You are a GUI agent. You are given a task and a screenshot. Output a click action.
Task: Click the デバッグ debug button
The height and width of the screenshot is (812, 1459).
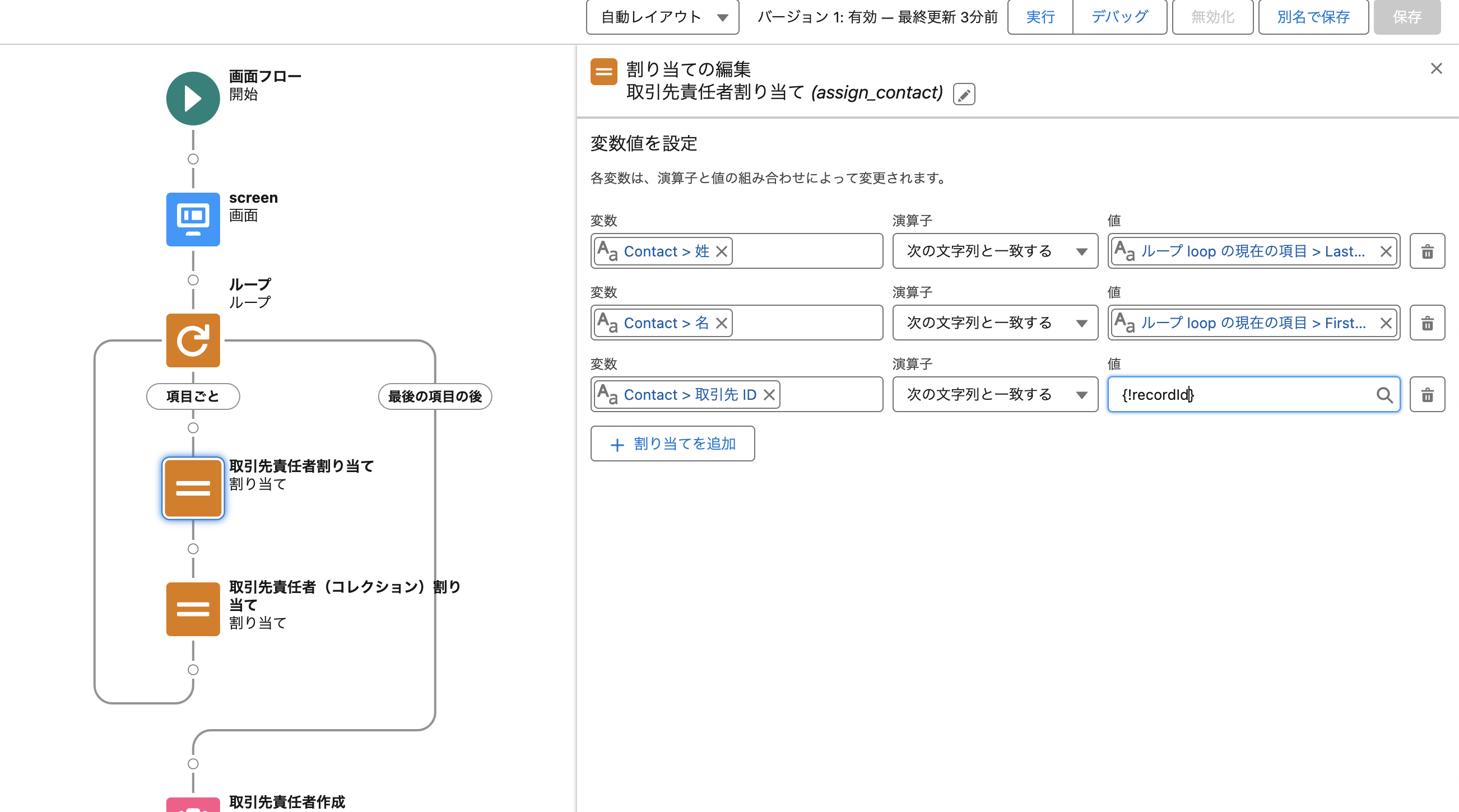click(1119, 17)
